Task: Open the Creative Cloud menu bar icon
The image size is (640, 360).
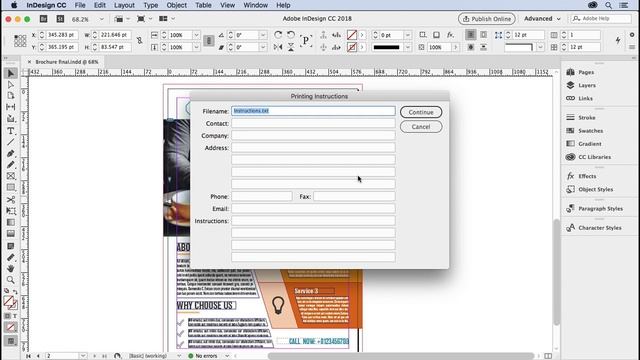Action: coord(593,5)
